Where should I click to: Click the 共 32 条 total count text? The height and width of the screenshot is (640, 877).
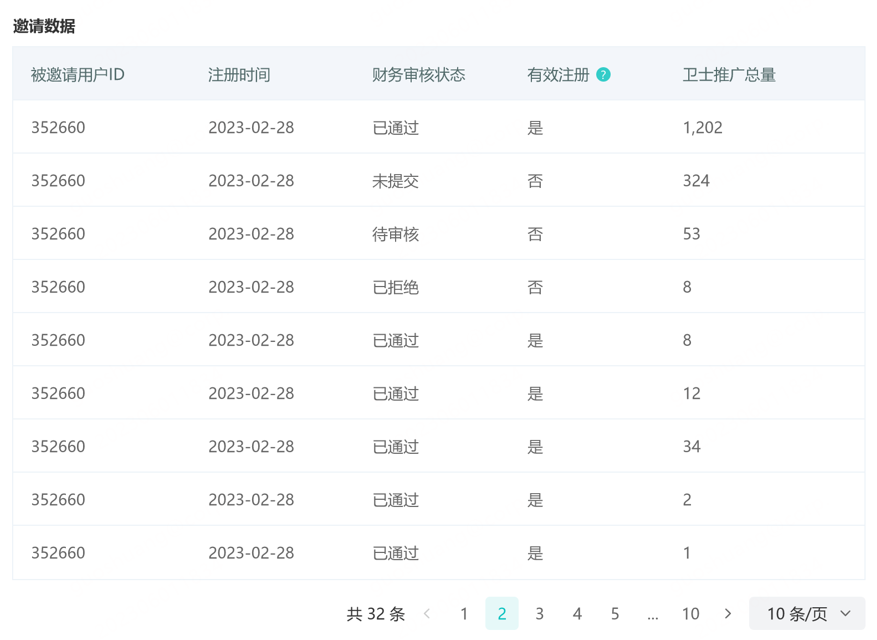click(376, 614)
